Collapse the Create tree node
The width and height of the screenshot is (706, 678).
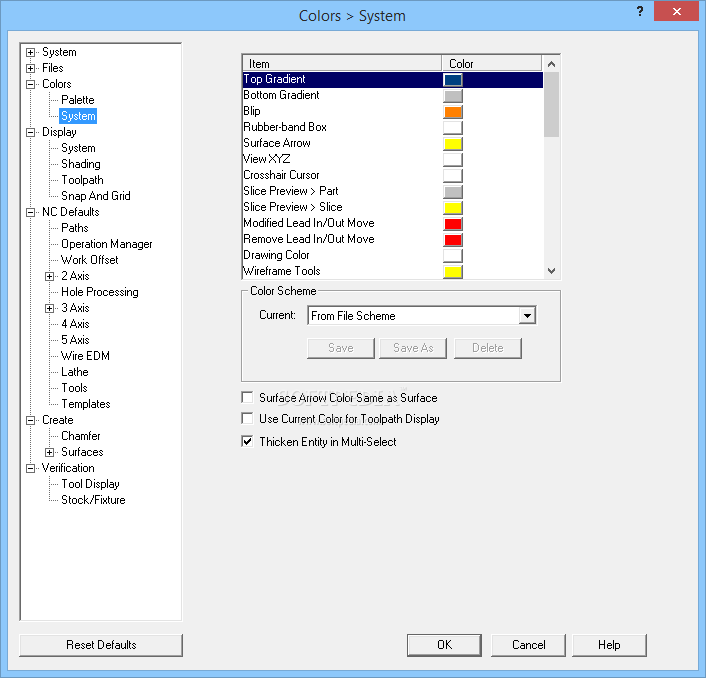coord(31,420)
